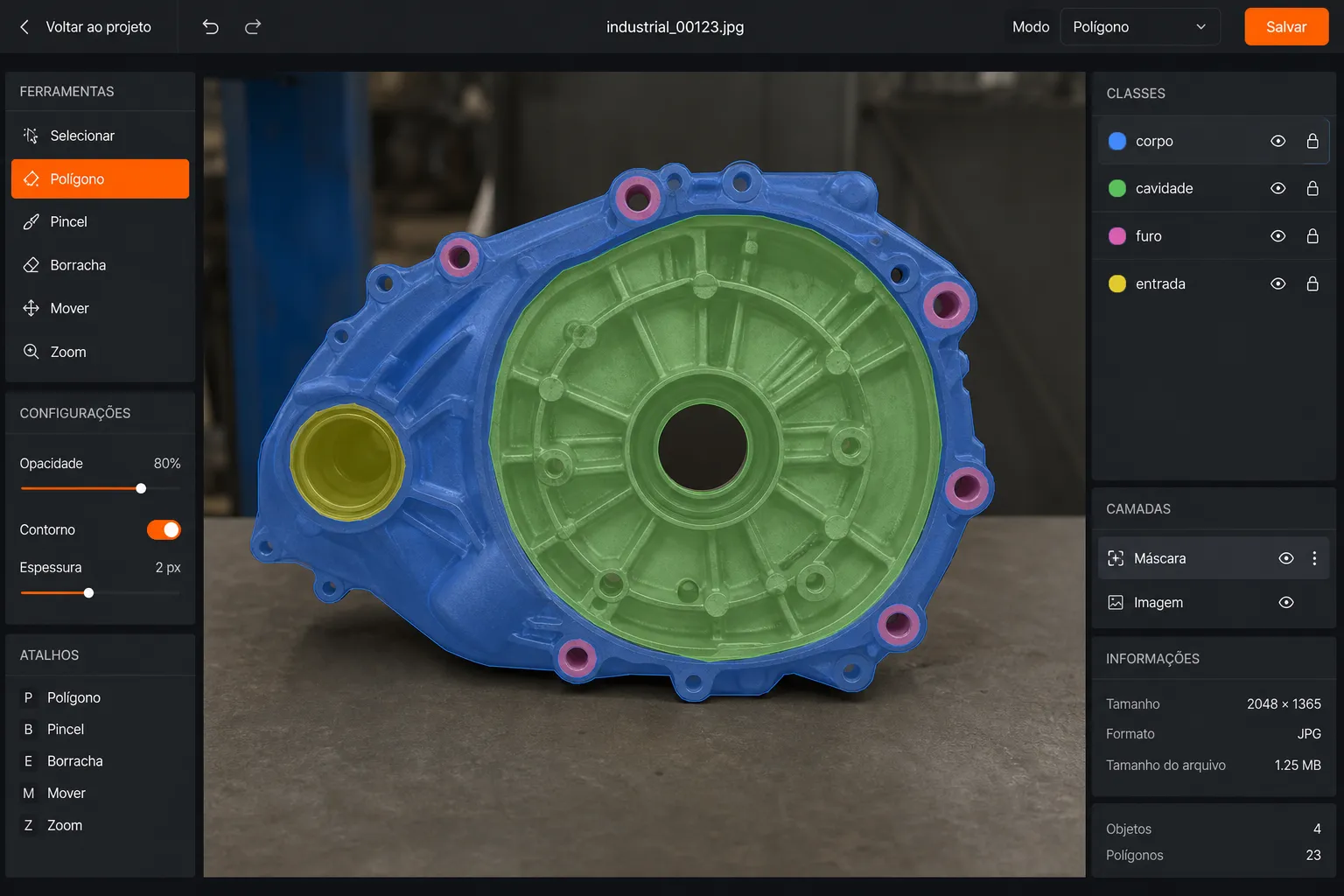This screenshot has height=896, width=1344.
Task: Go back via Voltar ao projeto
Action: (x=86, y=27)
